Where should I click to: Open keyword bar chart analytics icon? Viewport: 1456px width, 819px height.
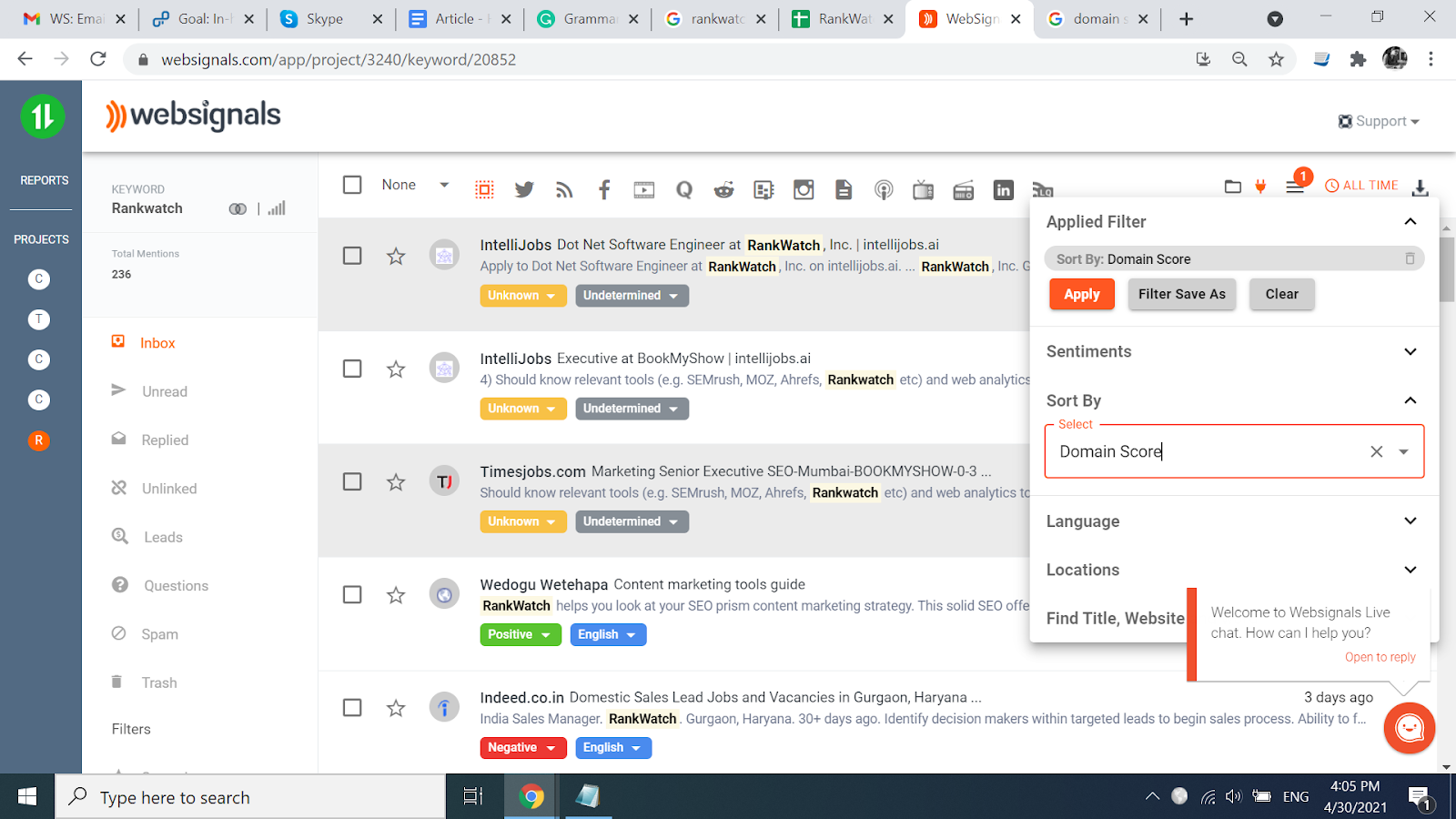[277, 208]
